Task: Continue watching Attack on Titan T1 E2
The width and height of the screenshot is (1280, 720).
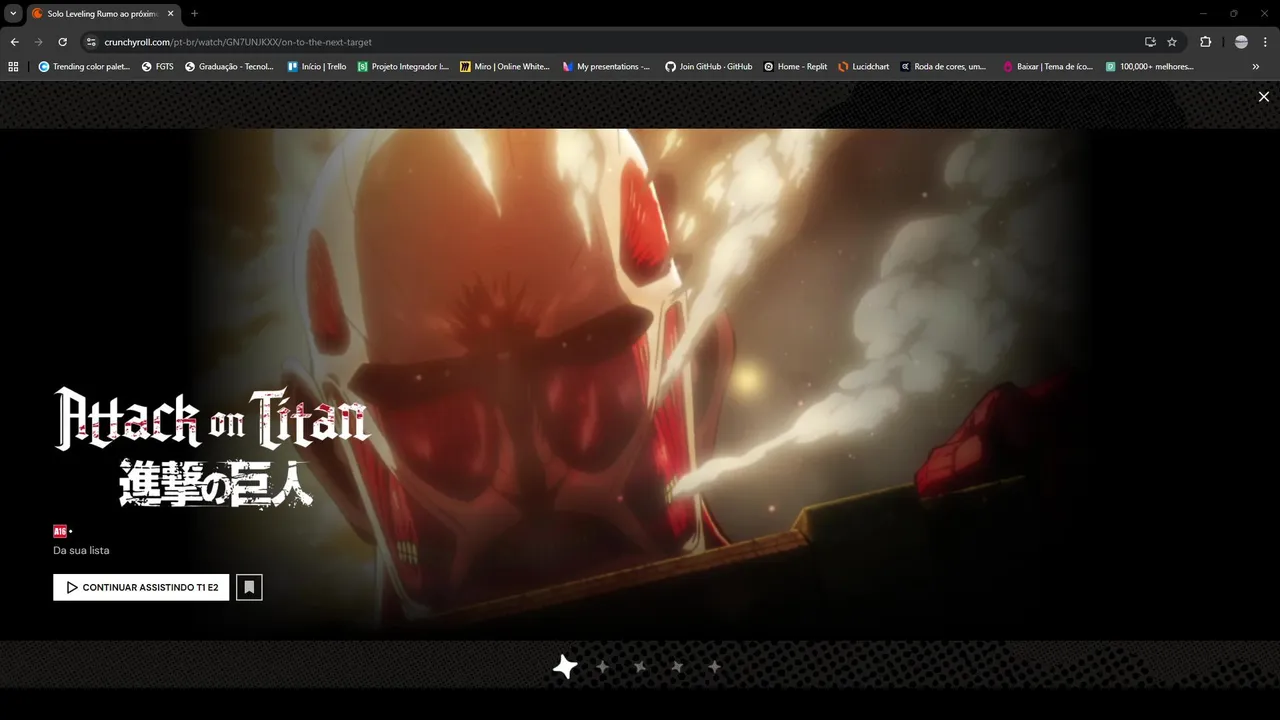Action: (141, 587)
